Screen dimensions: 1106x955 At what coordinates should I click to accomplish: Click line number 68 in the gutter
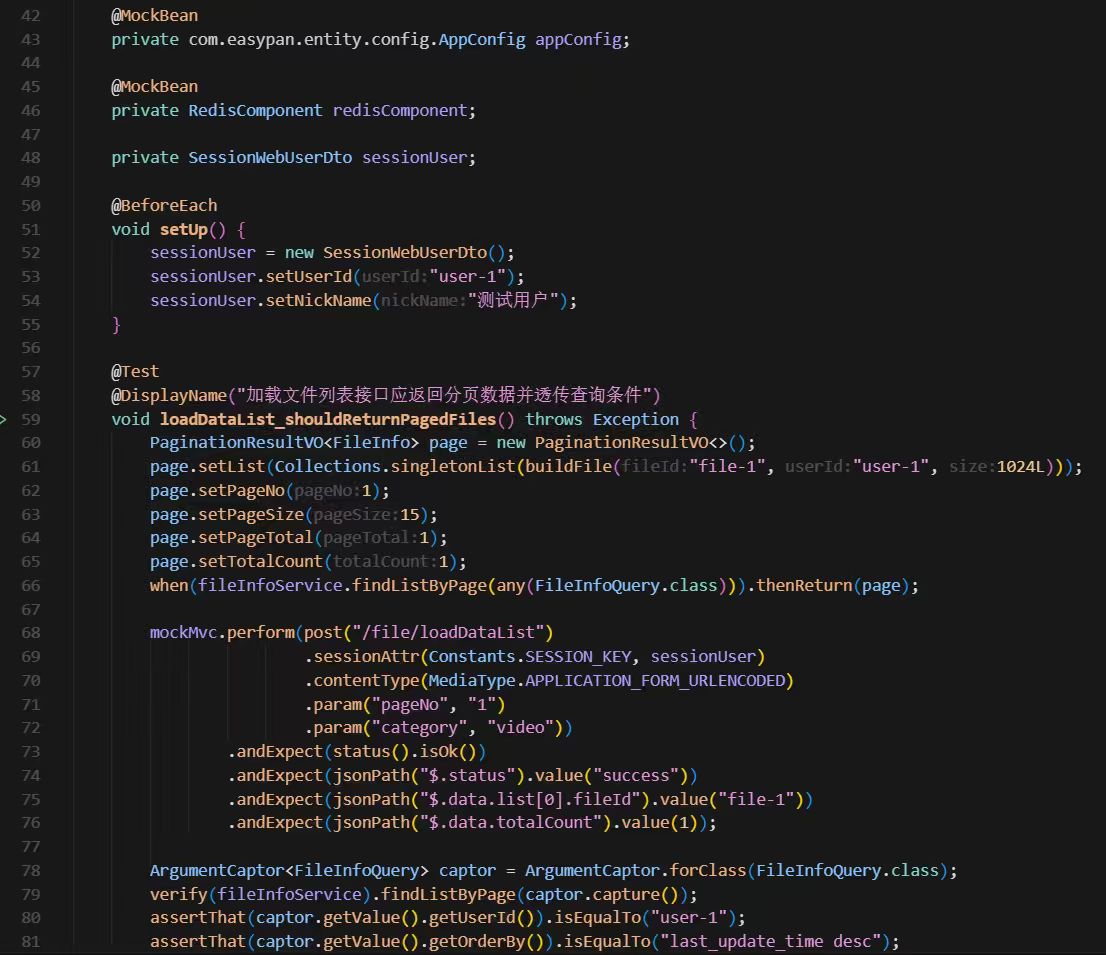(x=30, y=633)
